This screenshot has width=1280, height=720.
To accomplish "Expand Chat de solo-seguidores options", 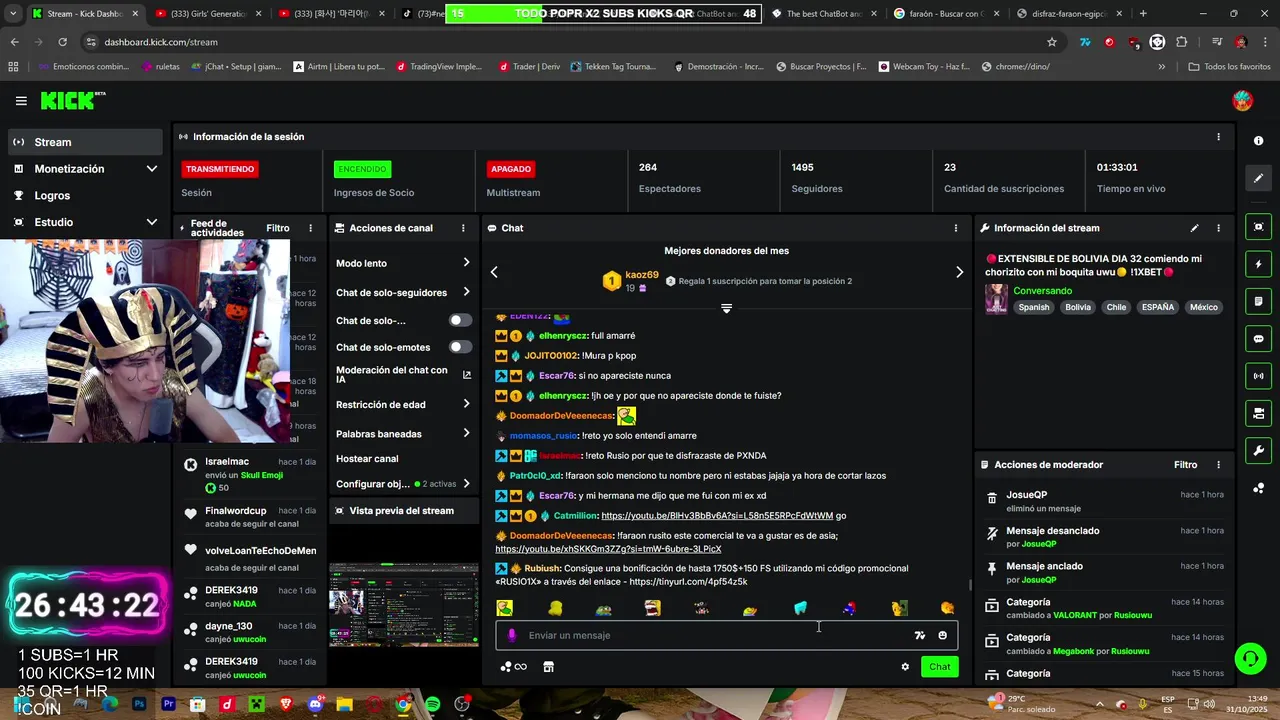I will pyautogui.click(x=466, y=292).
